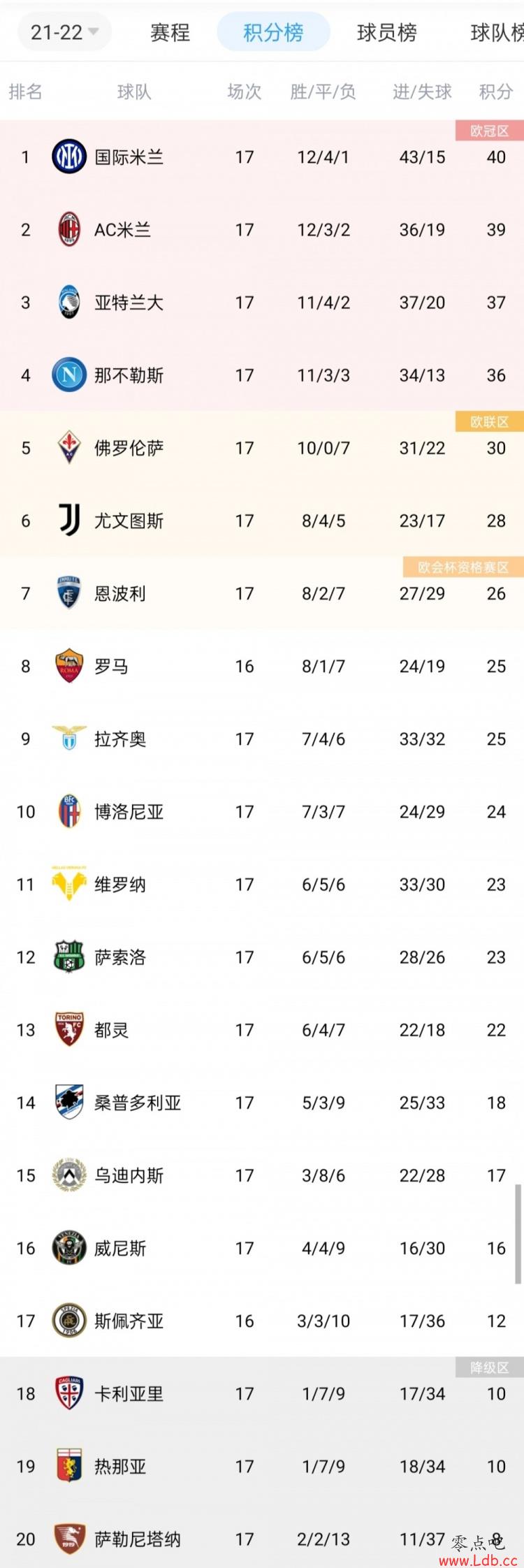Select the Sampdoria team crest
The image size is (524, 1568).
tap(69, 1102)
